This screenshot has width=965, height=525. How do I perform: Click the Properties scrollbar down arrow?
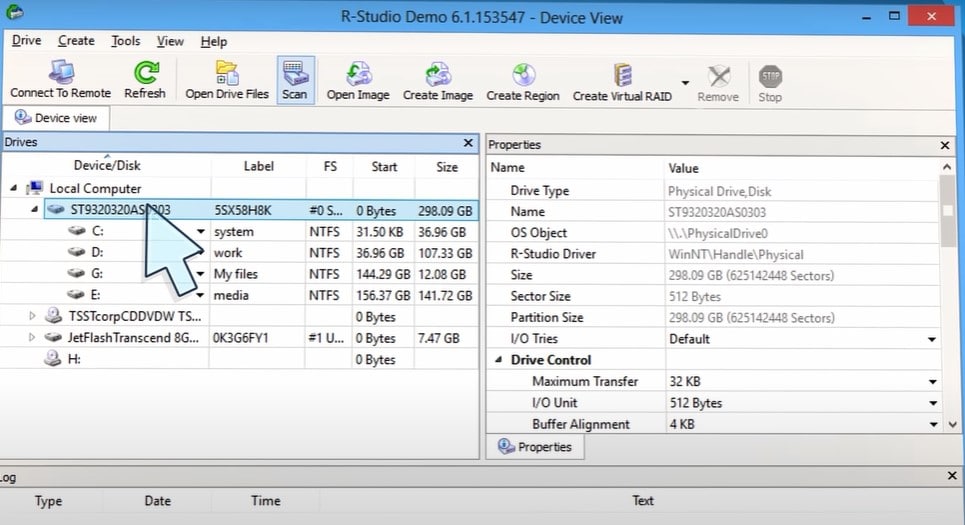pos(953,424)
